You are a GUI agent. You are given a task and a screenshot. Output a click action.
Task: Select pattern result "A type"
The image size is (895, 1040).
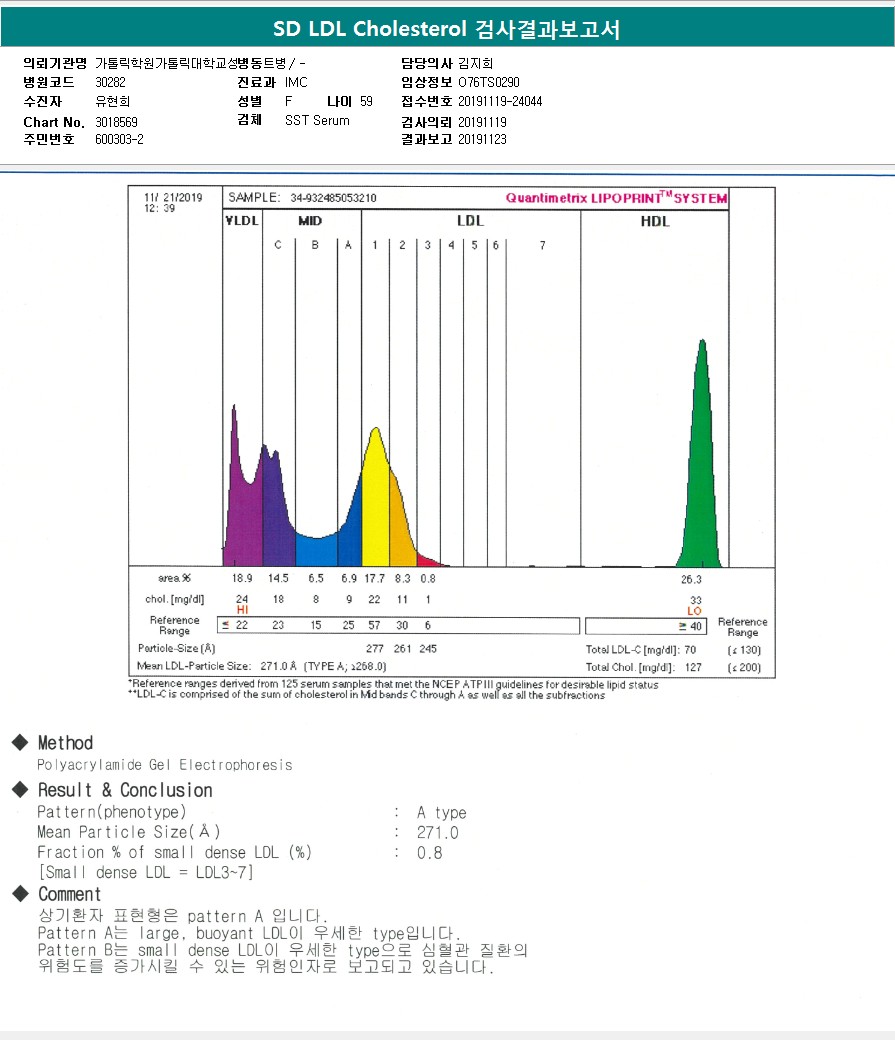pos(441,812)
